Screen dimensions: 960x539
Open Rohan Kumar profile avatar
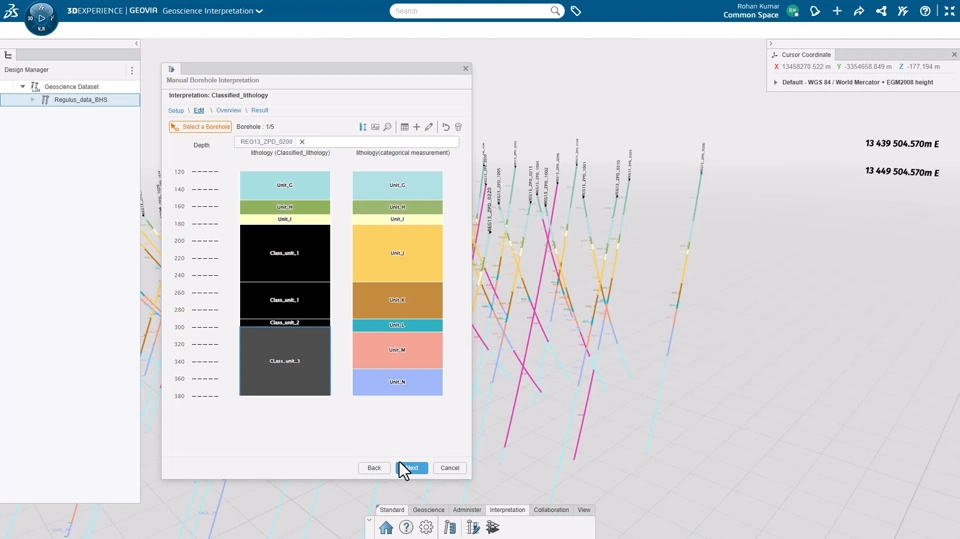(x=793, y=11)
